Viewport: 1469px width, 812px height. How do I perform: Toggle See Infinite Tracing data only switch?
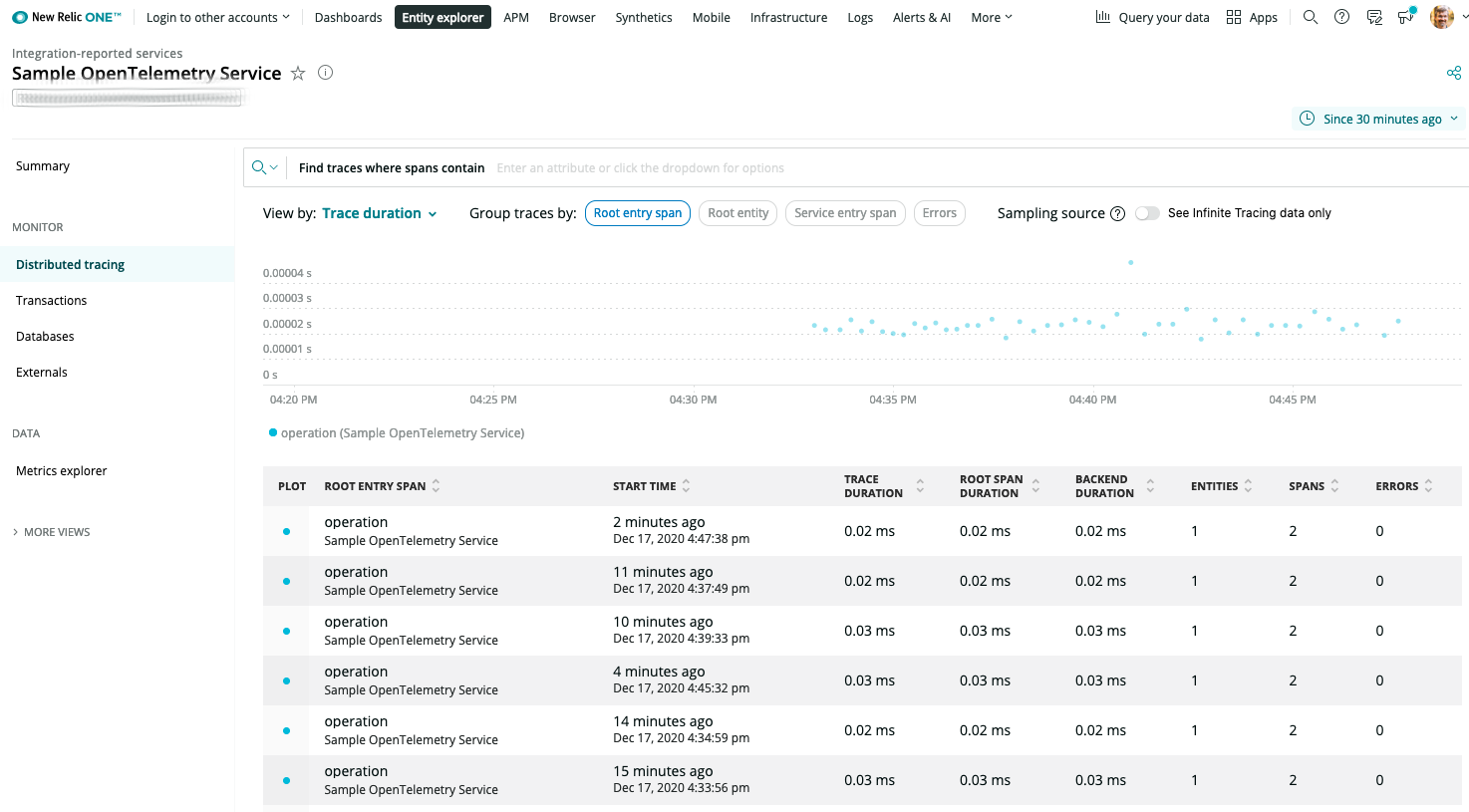tap(1147, 213)
